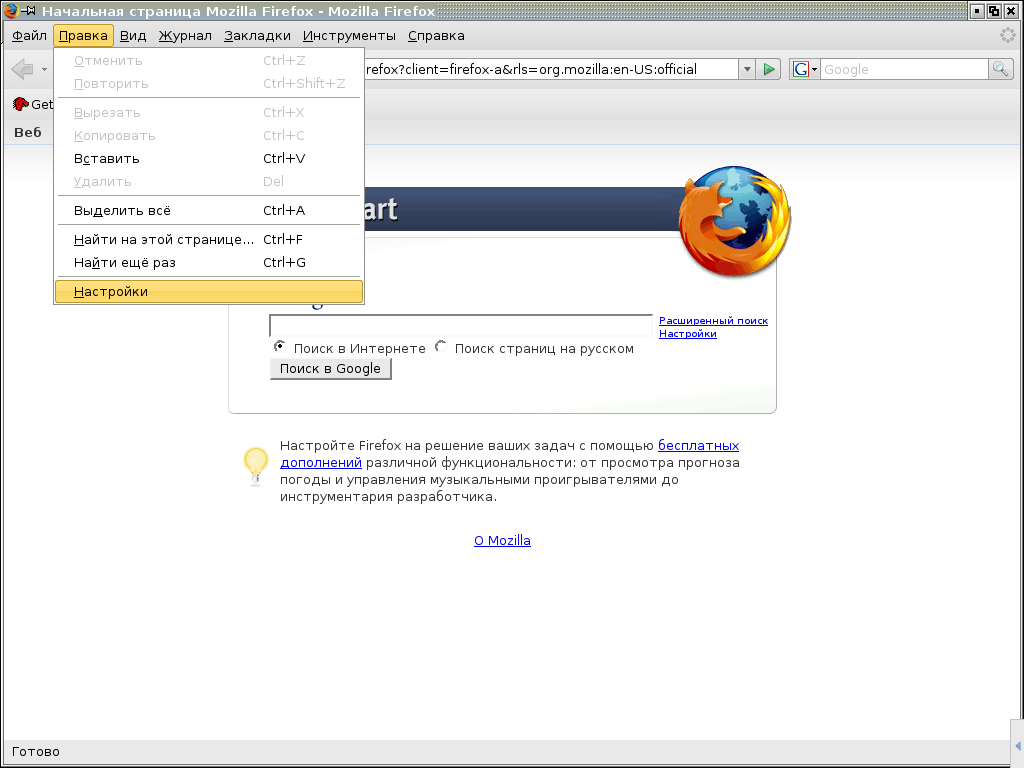The width and height of the screenshot is (1024, 768).
Task: Choose Настройки in the Правка menu
Action: [x=209, y=292]
